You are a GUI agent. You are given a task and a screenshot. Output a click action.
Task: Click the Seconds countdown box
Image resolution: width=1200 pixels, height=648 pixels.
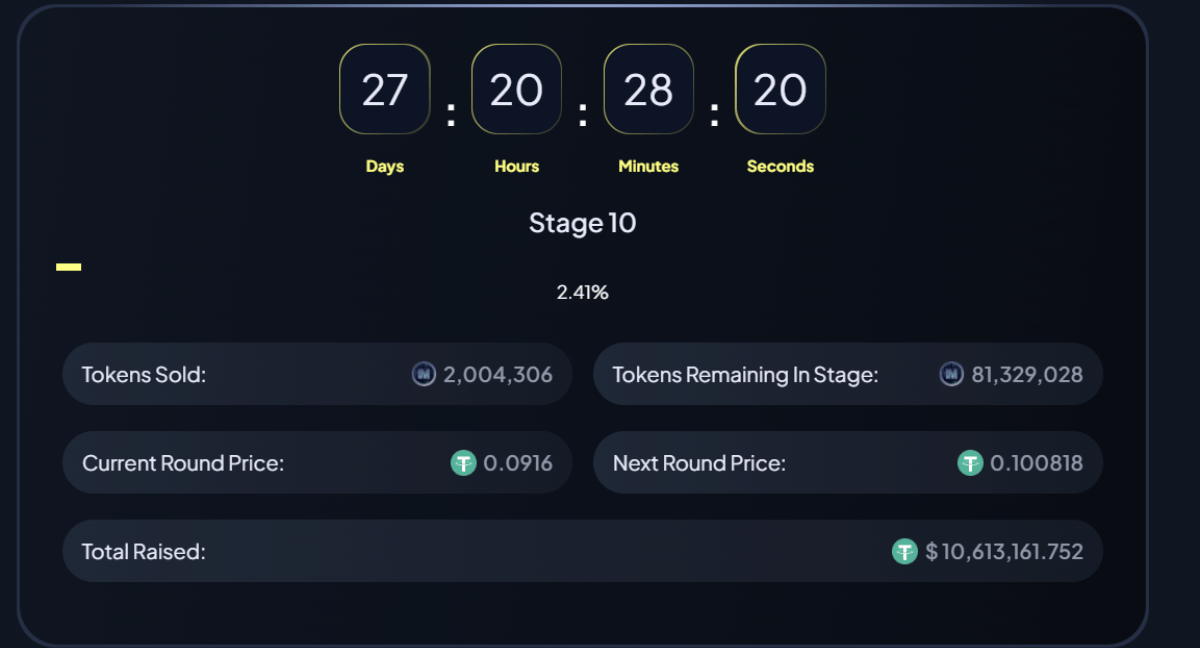click(780, 90)
